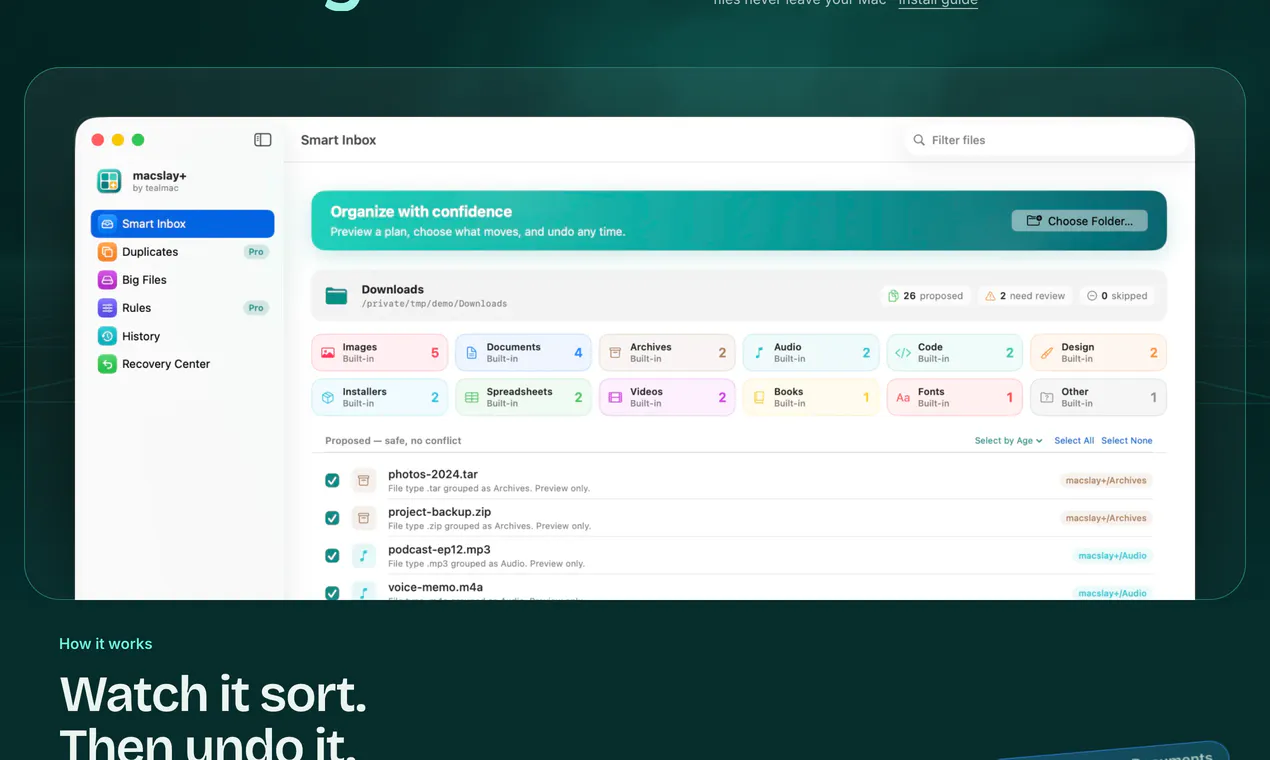Click macslay+/Audio tag on podcast-ep12.mp3 row

point(1112,556)
